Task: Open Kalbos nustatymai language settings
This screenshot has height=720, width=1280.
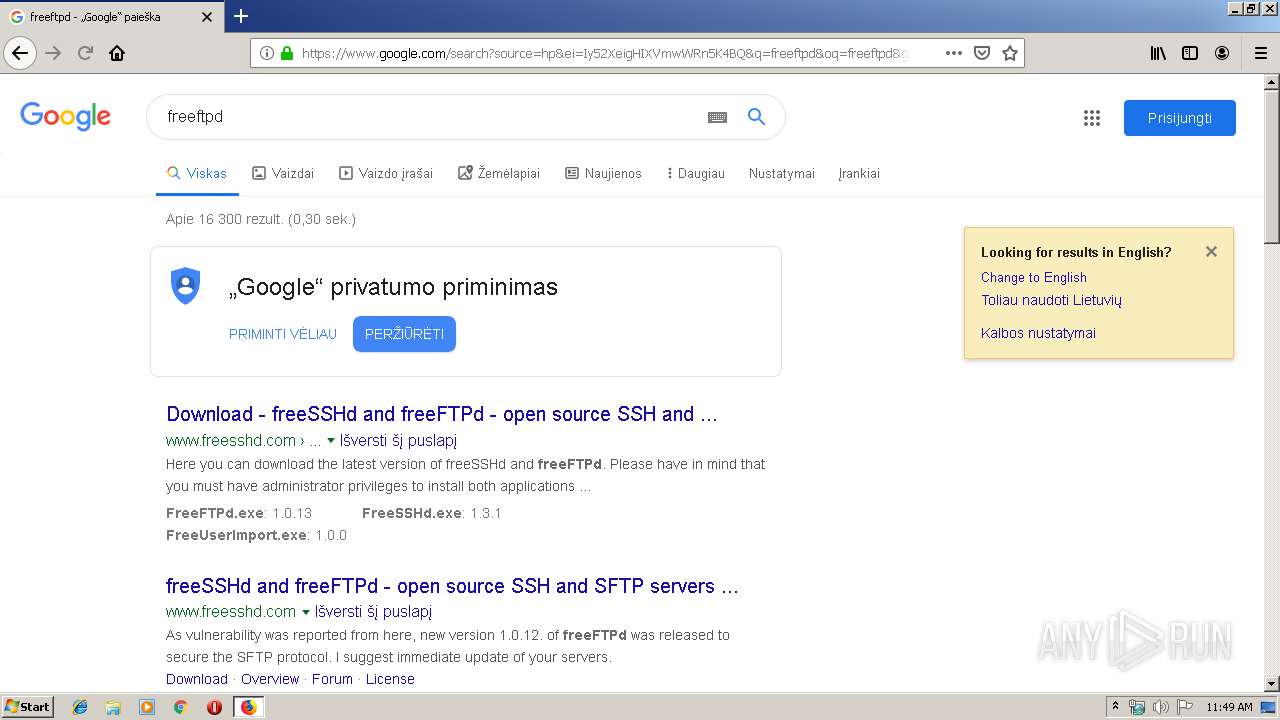Action: pyautogui.click(x=1038, y=333)
